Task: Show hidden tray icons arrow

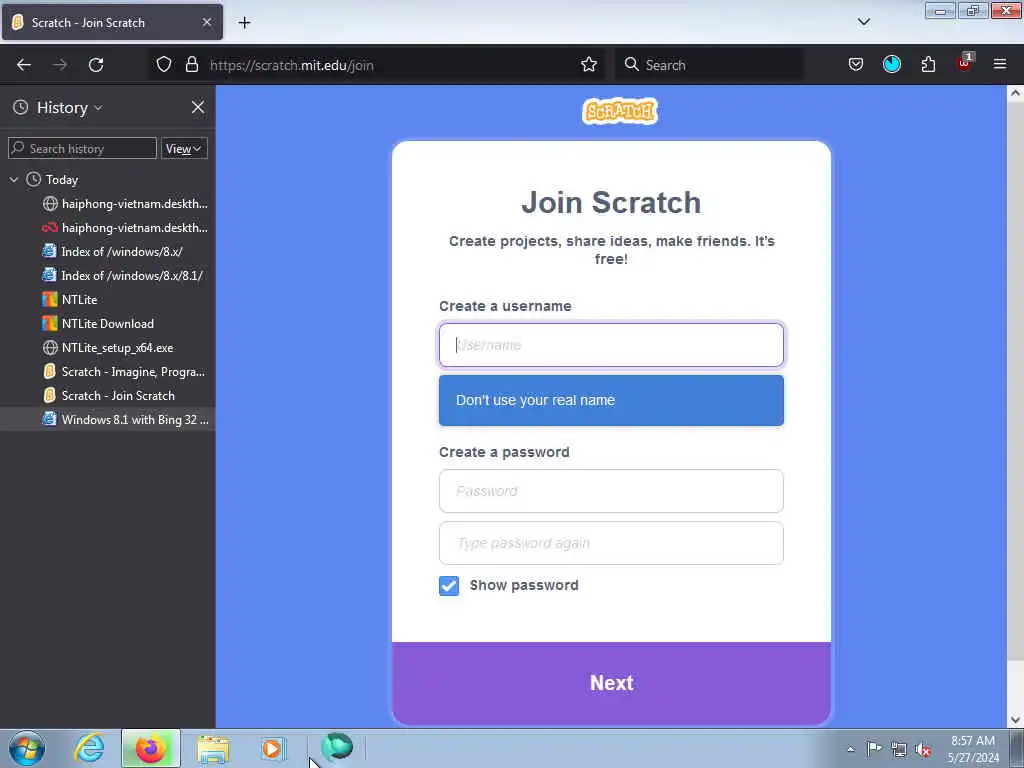Action: [850, 749]
